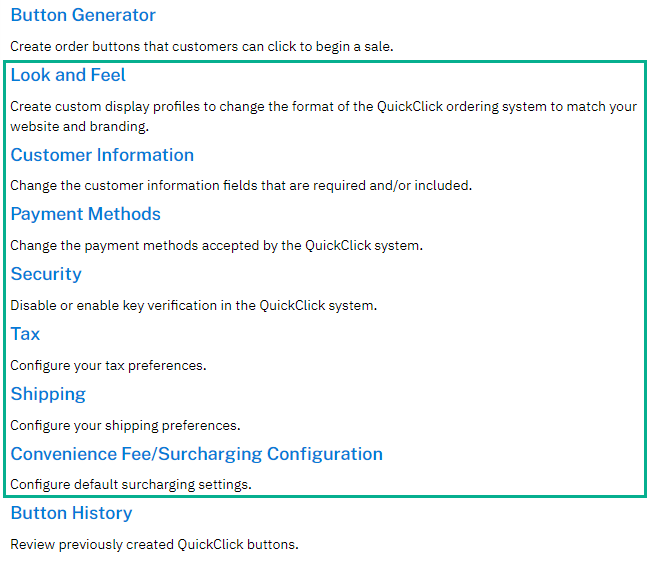Open Convenience Fee/Surcharging Configuration link
This screenshot has height=565, width=651.
coord(197,454)
